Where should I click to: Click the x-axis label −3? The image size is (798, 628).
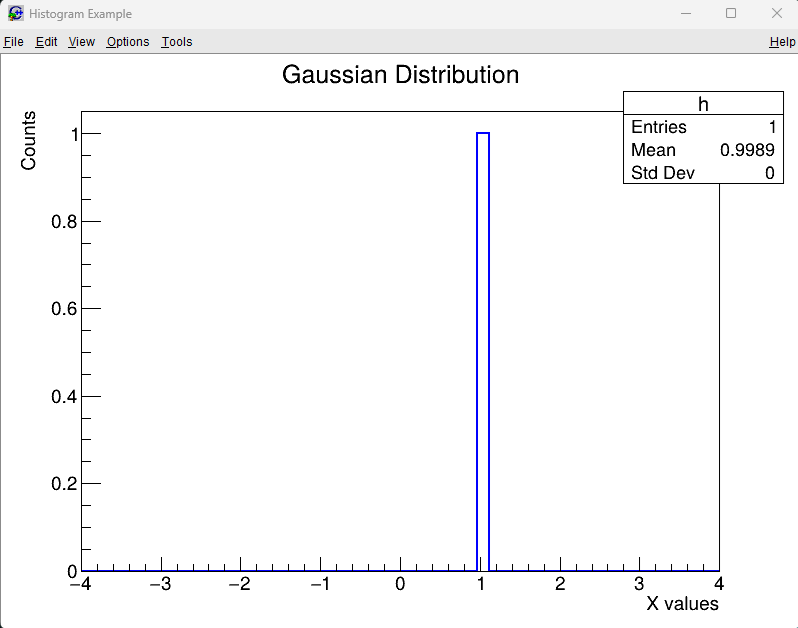(x=160, y=584)
